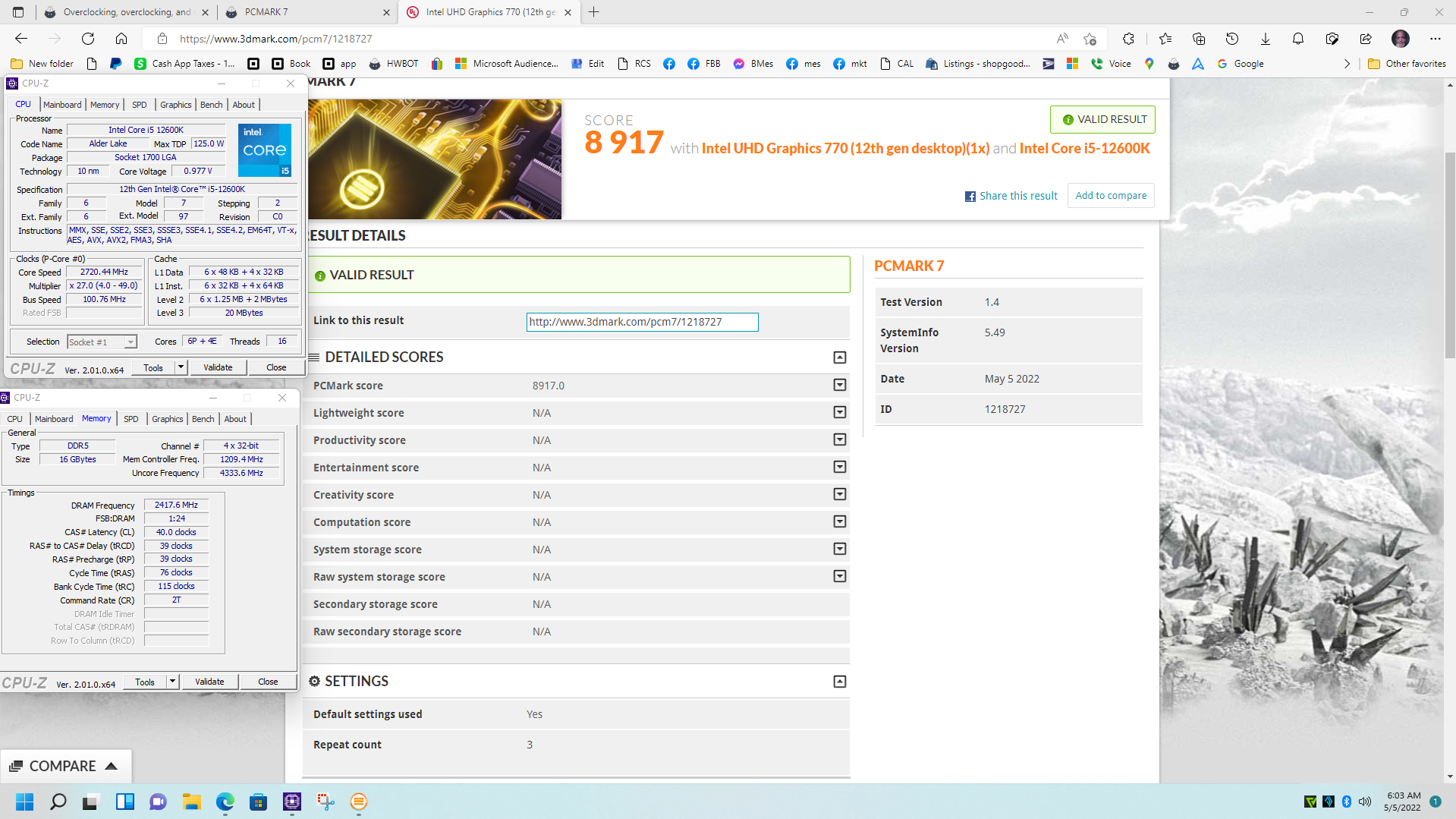Open the Share icon in Edge toolbar
The image size is (1456, 819).
point(1366,39)
